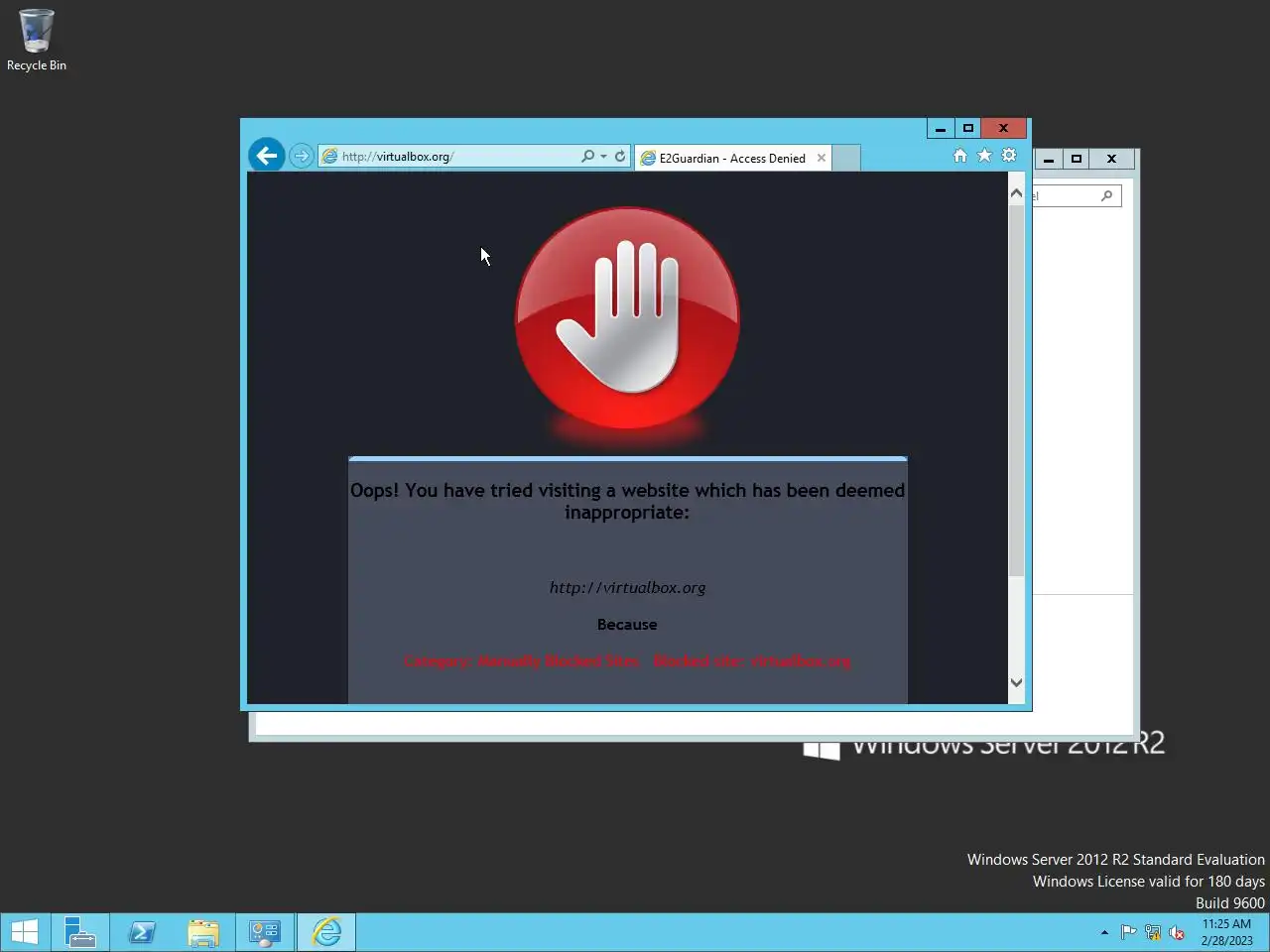Click the 'Oops! You have tried visiting' heading
This screenshot has width=1270, height=952.
627,501
